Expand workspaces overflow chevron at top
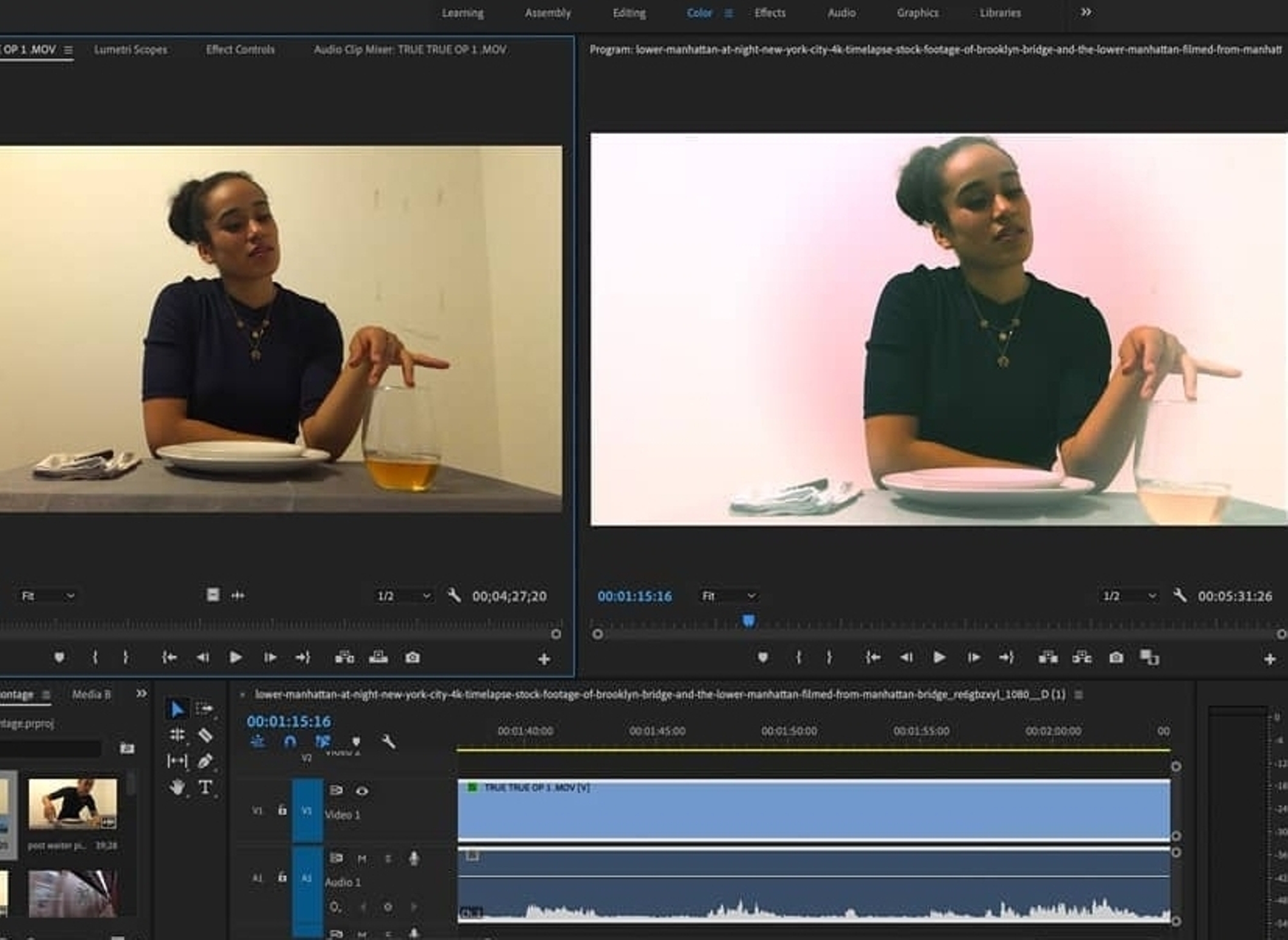Image resolution: width=1288 pixels, height=940 pixels. [1086, 12]
